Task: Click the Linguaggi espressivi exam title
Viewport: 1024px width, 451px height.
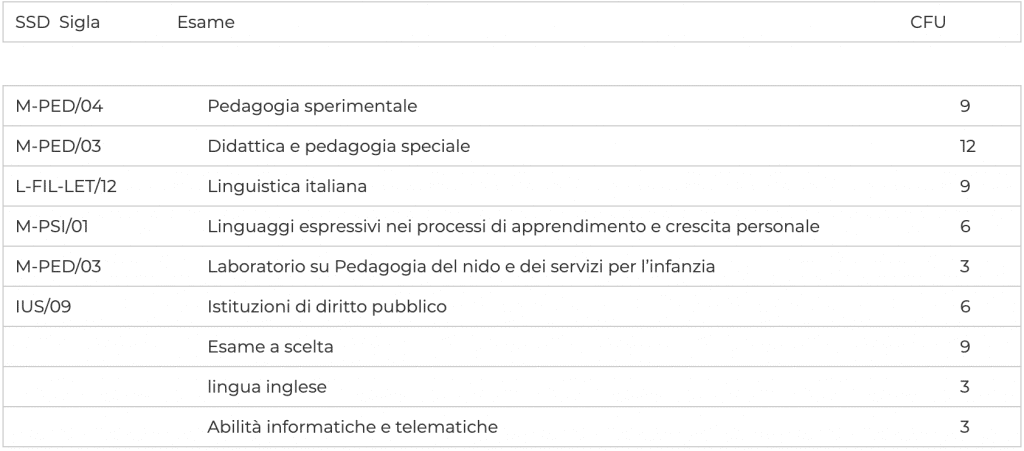Action: point(513,226)
